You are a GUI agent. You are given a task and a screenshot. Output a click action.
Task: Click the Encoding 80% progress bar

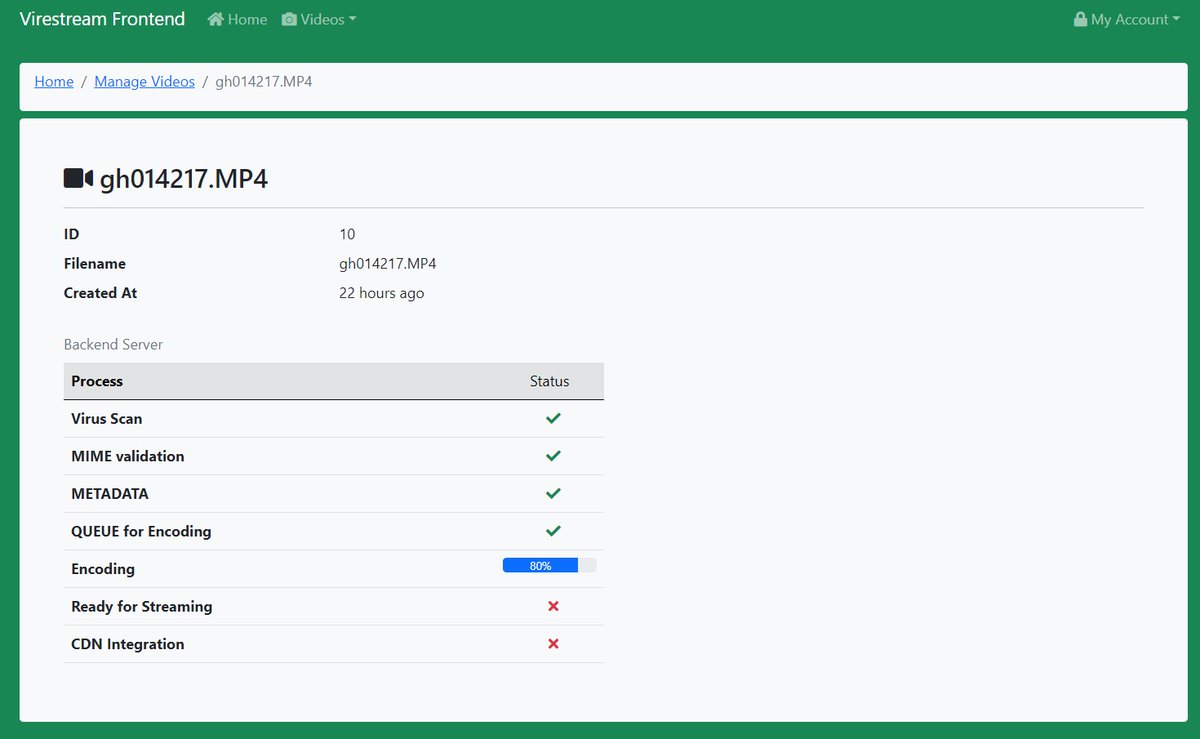point(550,565)
